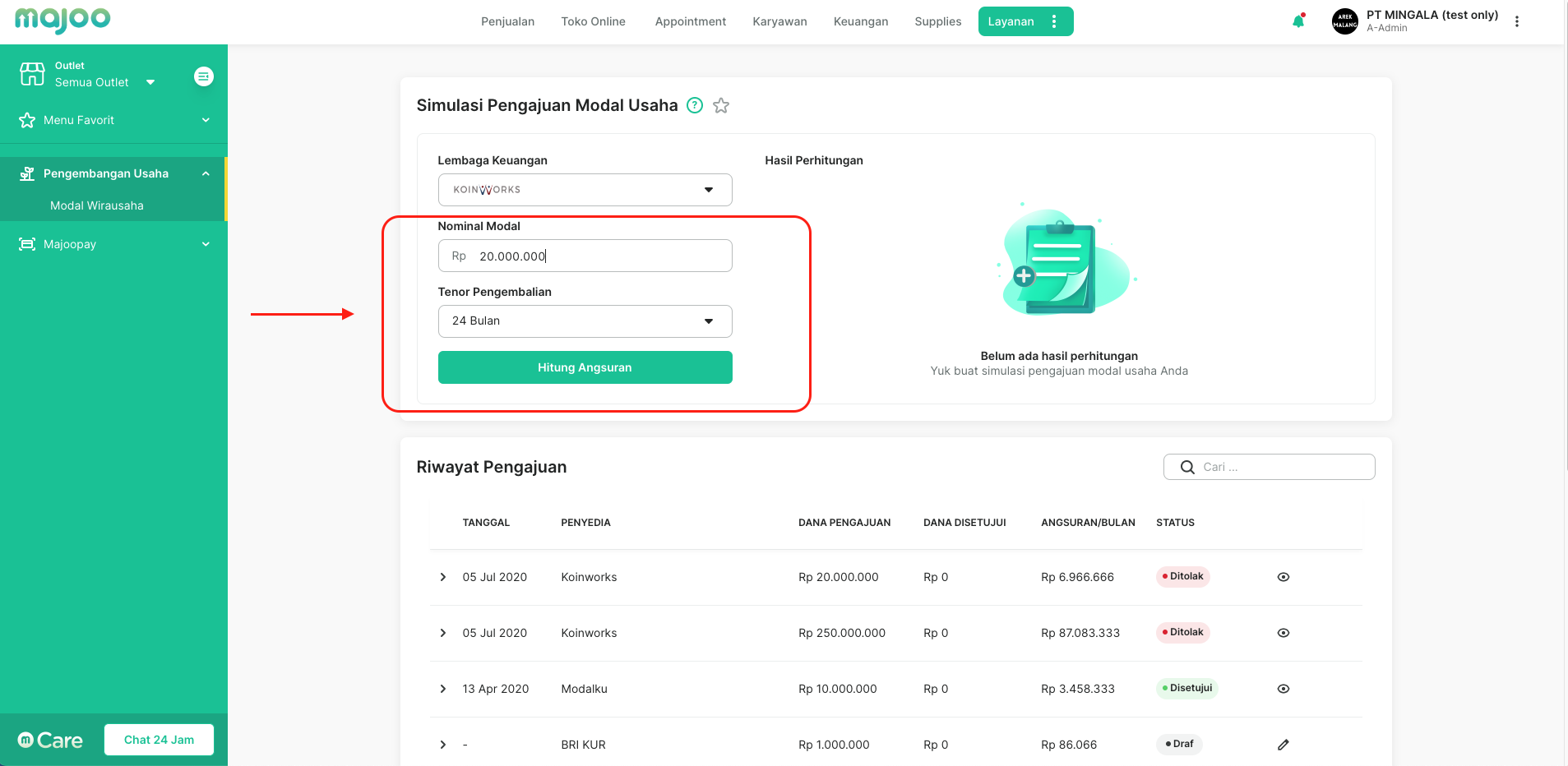Click the PENYEDIA column header
Screen dimensions: 1568x766
pos(585,523)
